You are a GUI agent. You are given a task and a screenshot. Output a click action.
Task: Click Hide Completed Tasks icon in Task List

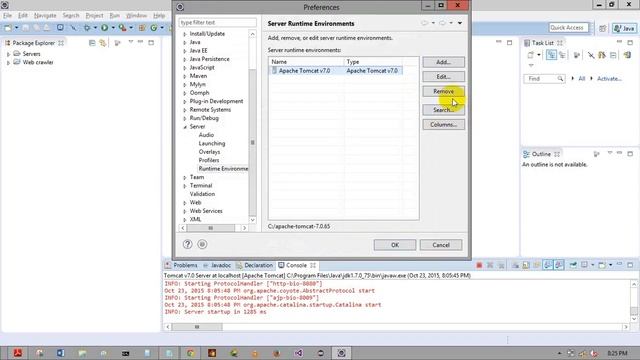tap(591, 55)
